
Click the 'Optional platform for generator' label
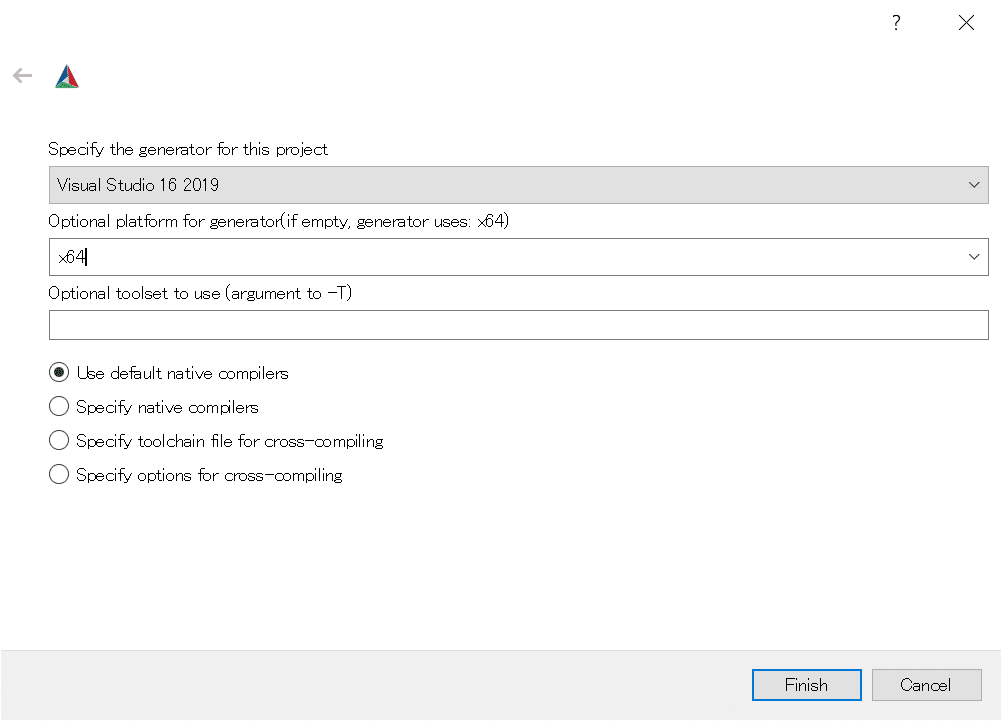[279, 222]
